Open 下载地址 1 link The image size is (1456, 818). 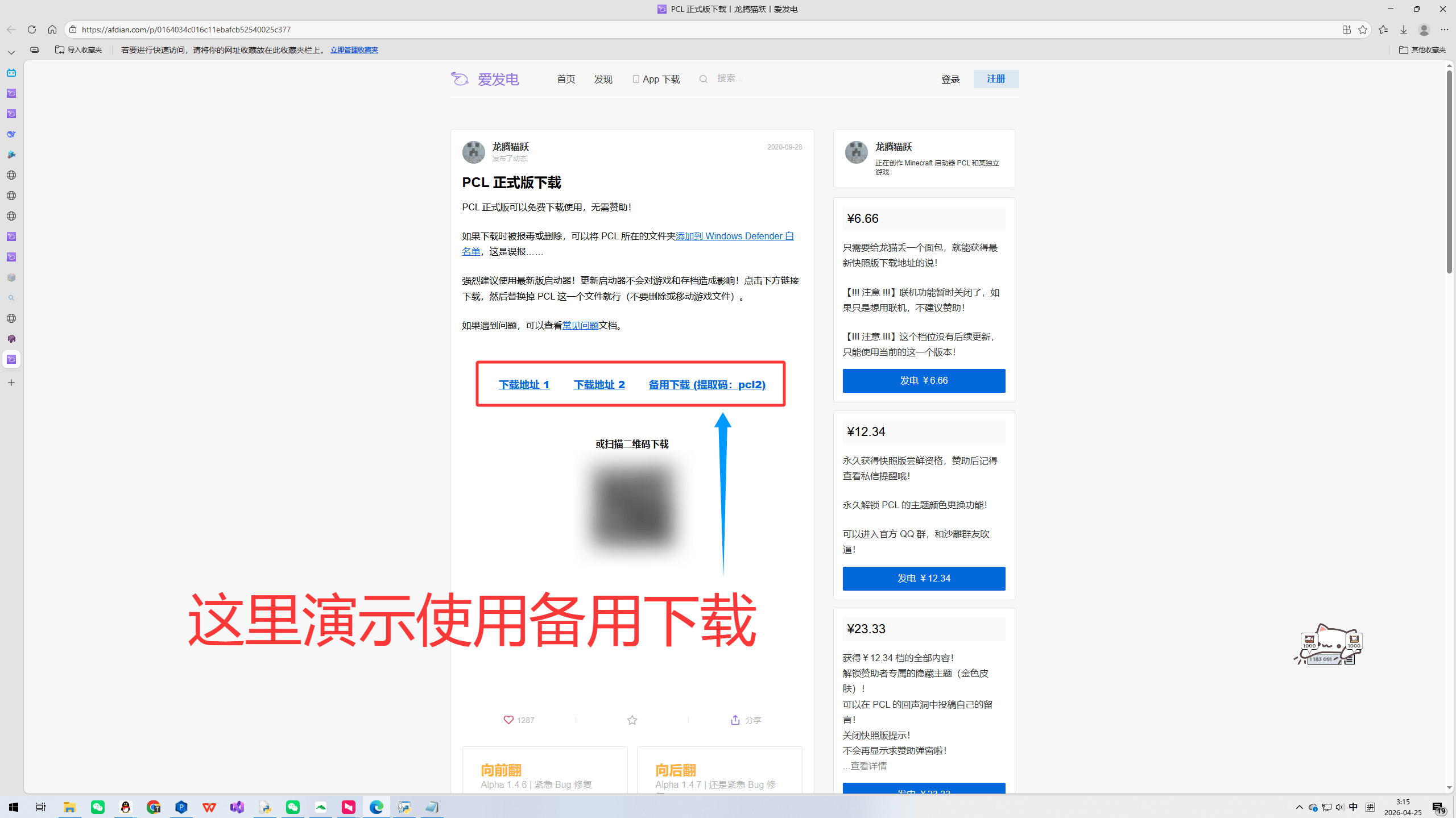coord(524,385)
